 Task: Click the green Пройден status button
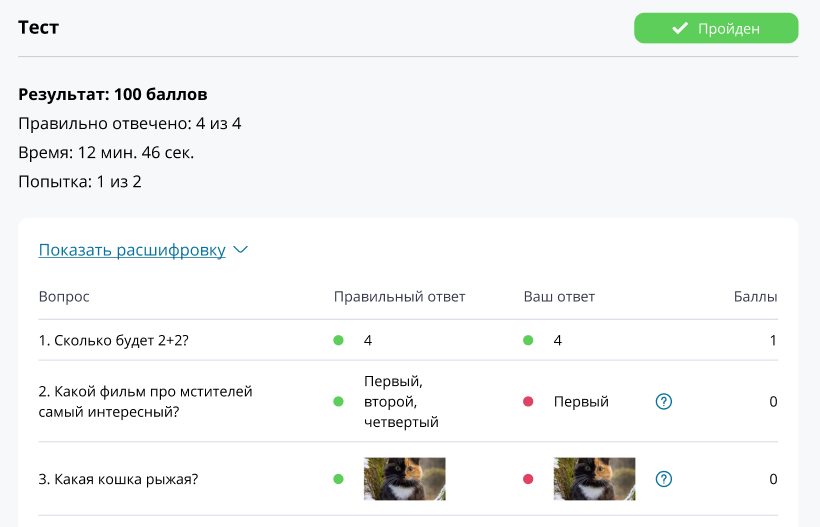716,28
